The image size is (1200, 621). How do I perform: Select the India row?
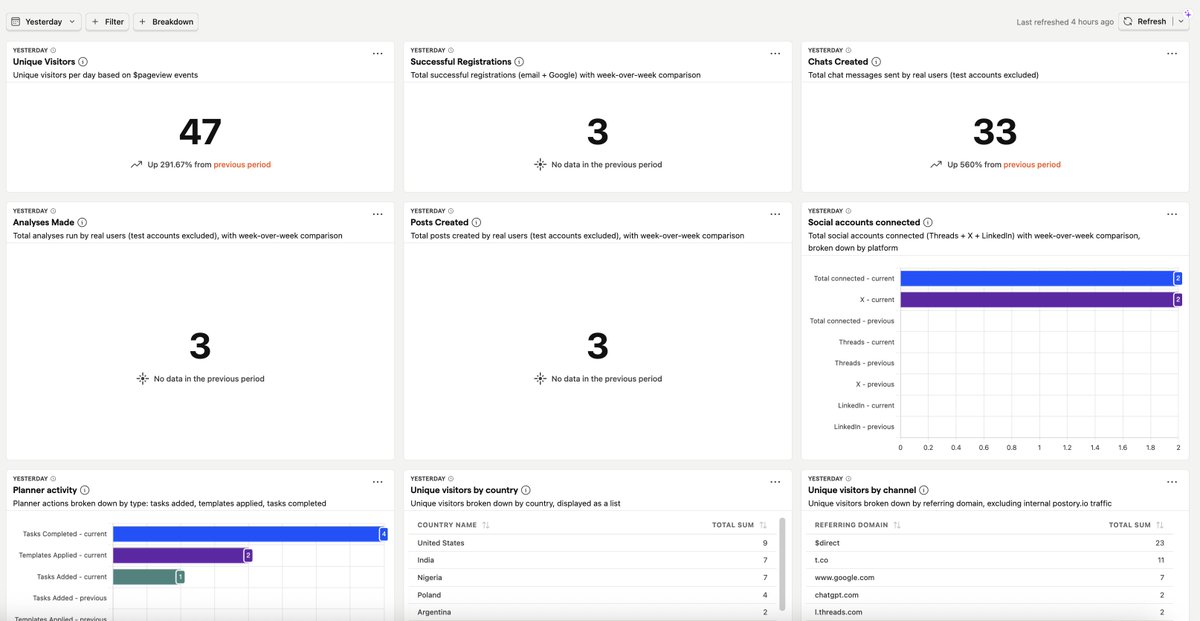pyautogui.click(x=592, y=560)
